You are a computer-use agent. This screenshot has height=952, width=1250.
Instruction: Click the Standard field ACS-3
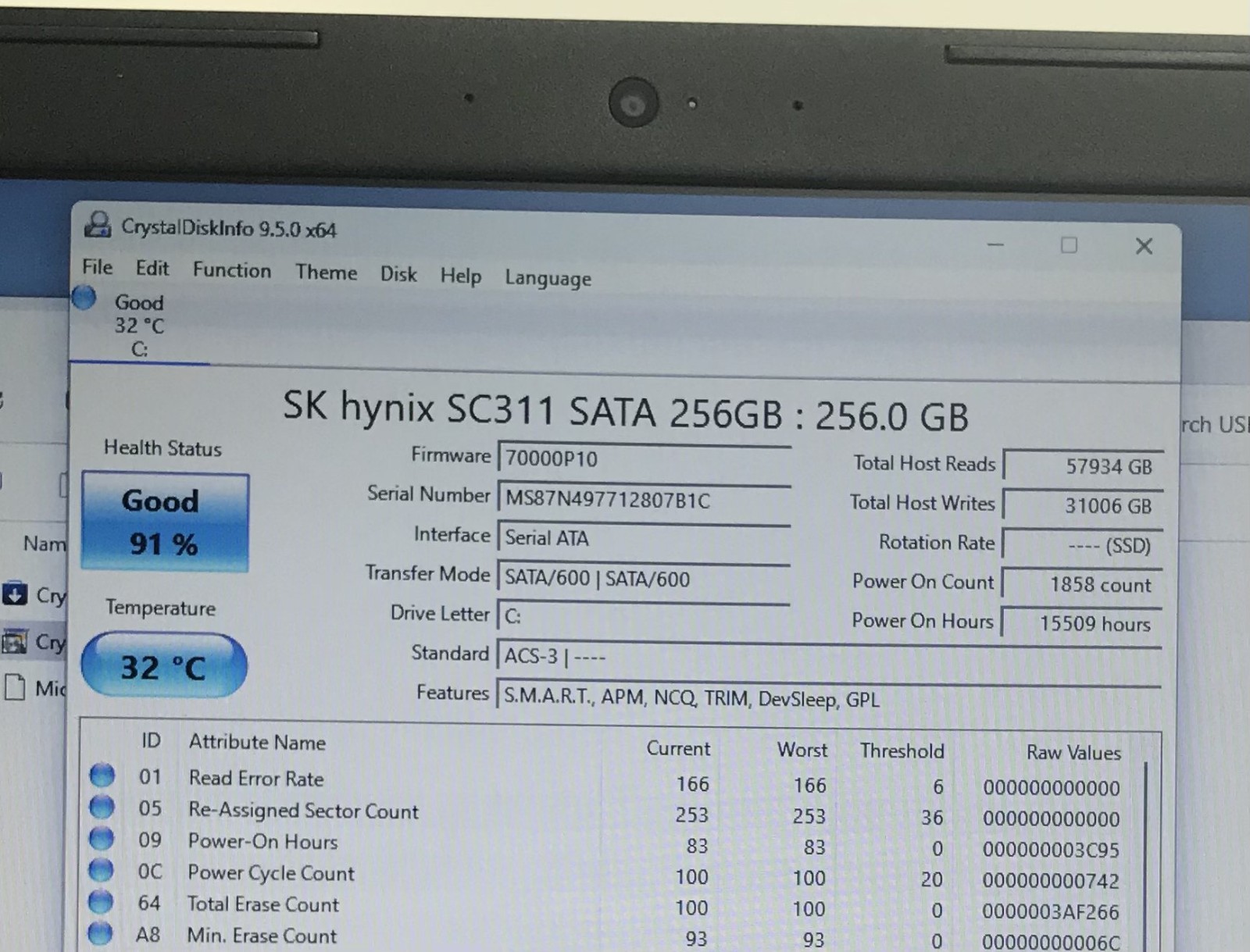pyautogui.click(x=829, y=656)
